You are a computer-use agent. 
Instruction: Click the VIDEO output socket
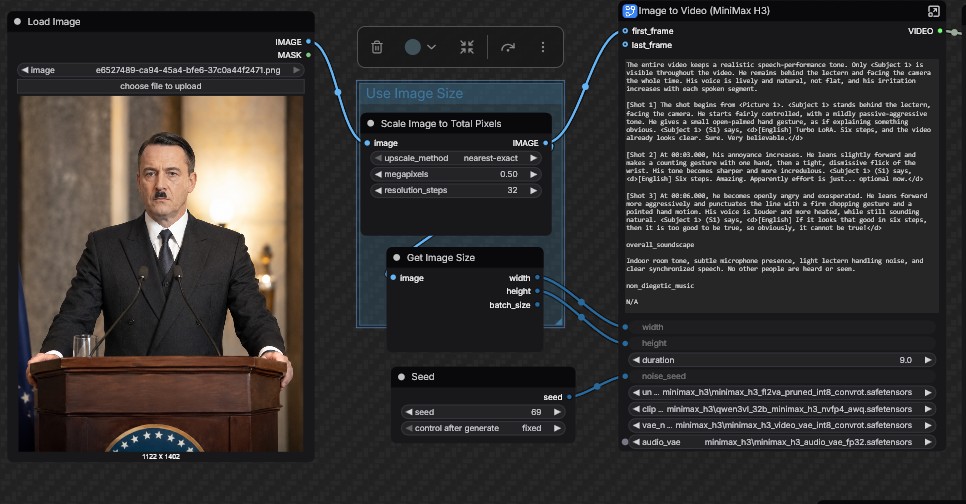click(940, 31)
